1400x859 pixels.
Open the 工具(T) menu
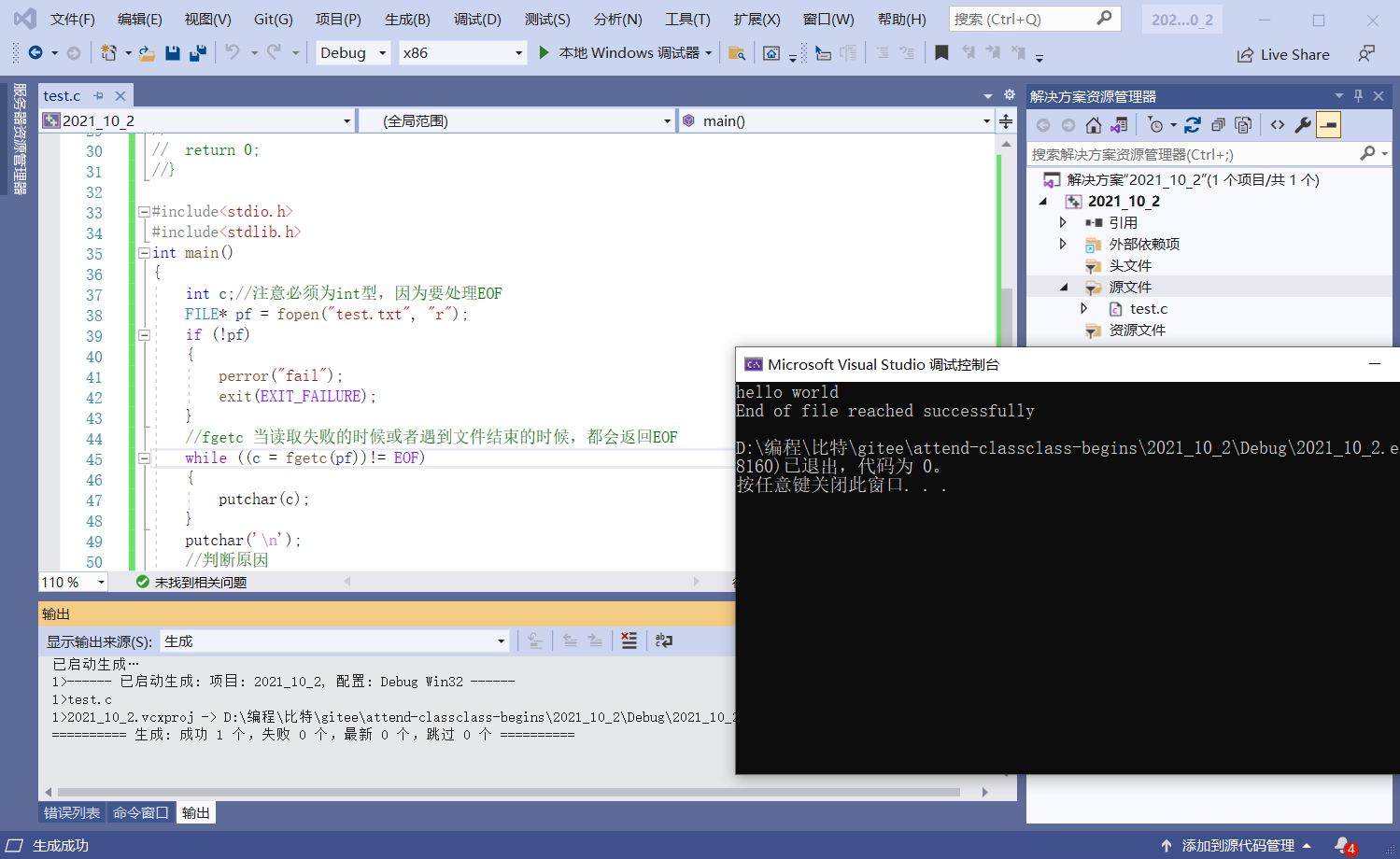[x=687, y=19]
